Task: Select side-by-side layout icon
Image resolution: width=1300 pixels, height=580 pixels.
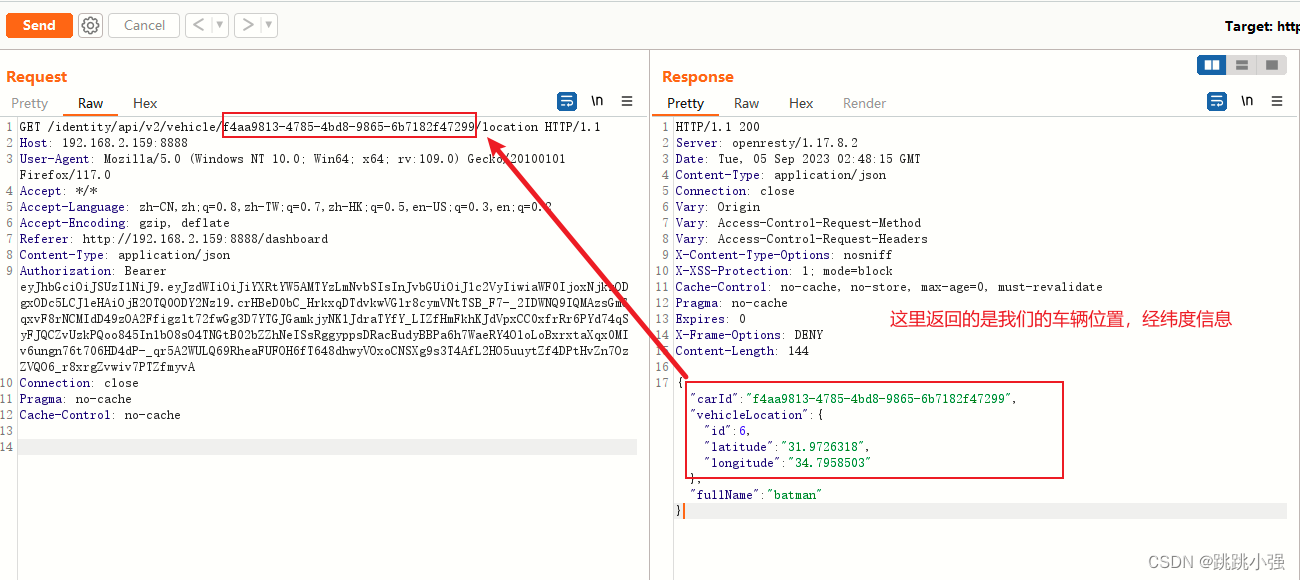Action: (x=1213, y=65)
